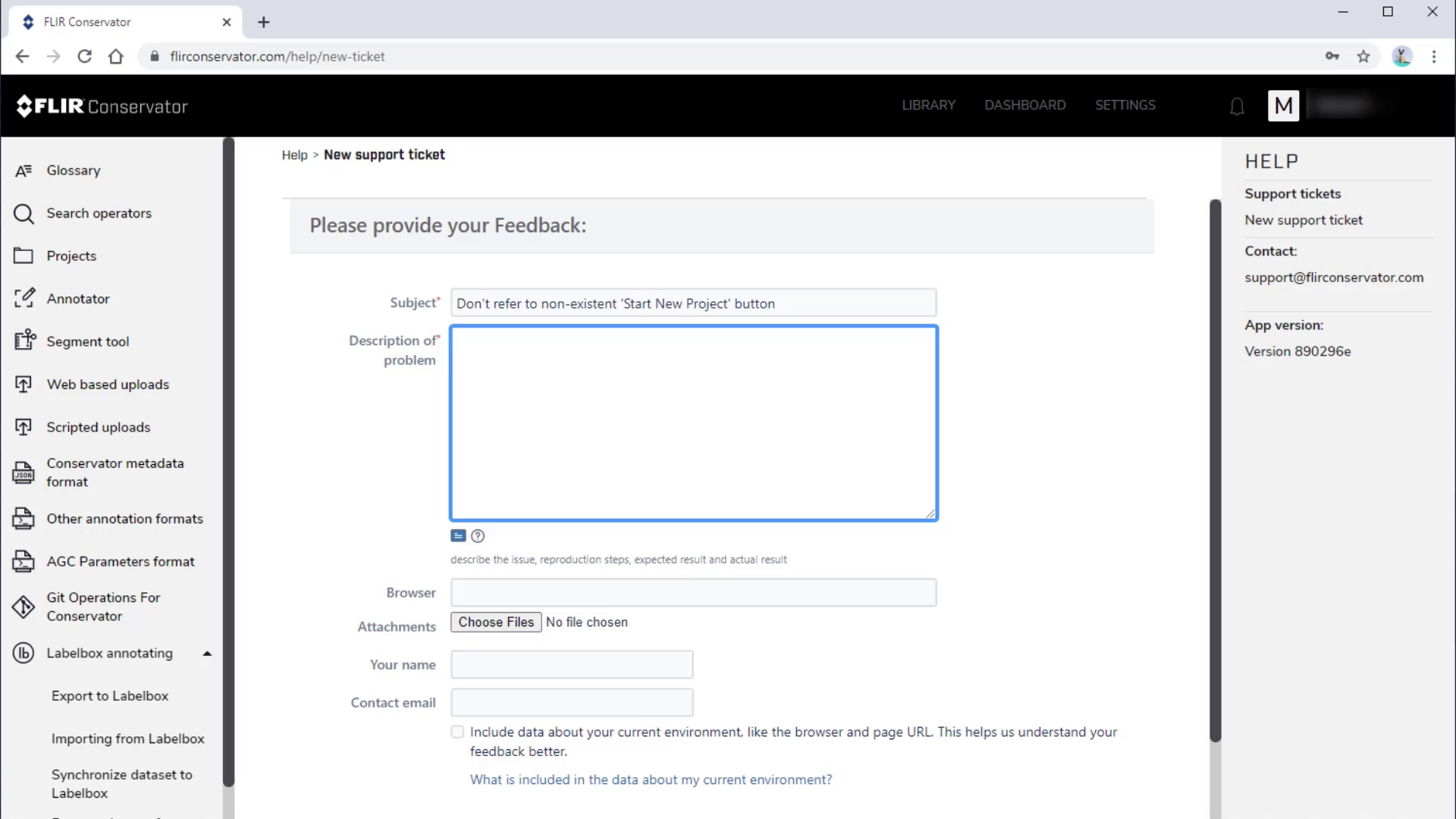
Task: Open the Segment tool
Action: pos(88,341)
